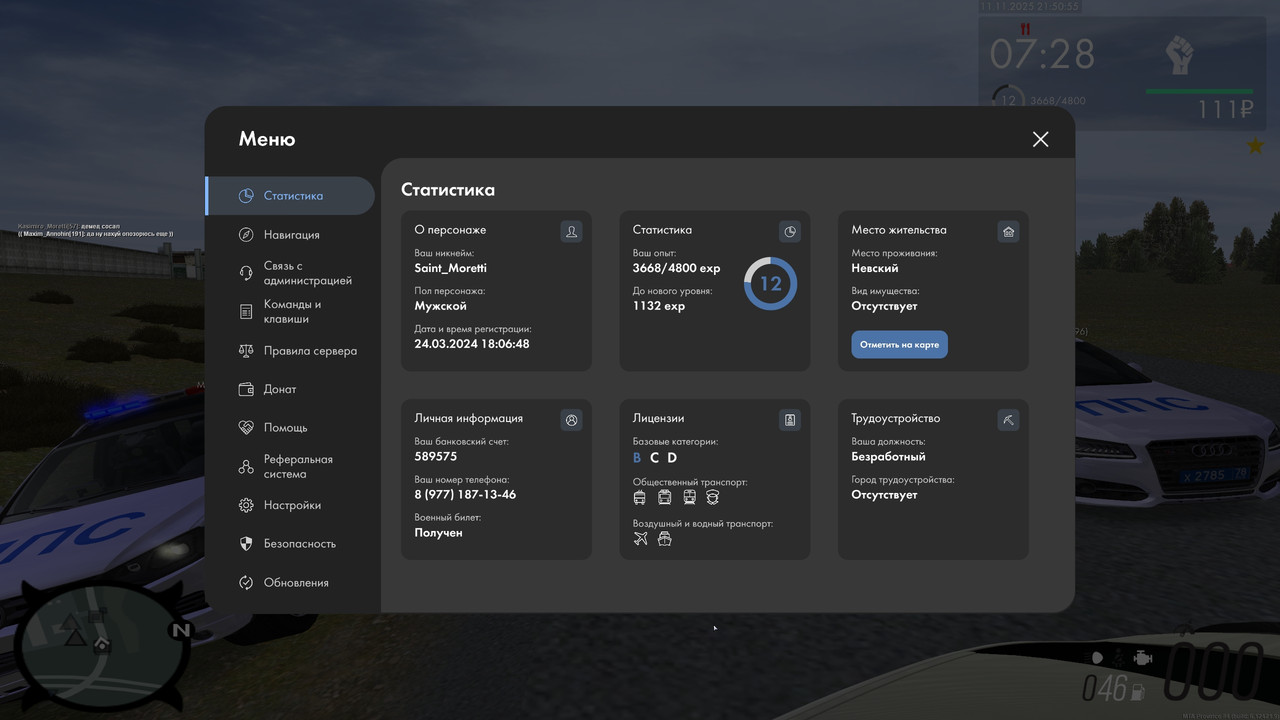The width and height of the screenshot is (1280, 720).
Task: Click the 111₽ money display
Action: (1226, 110)
